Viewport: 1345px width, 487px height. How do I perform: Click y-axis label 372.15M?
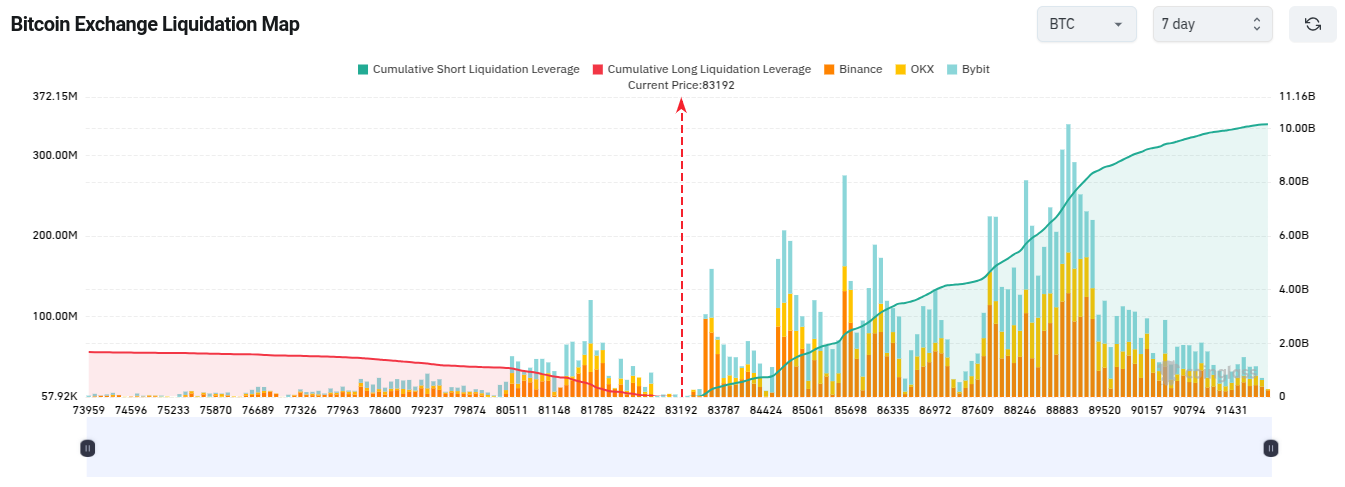tap(55, 97)
